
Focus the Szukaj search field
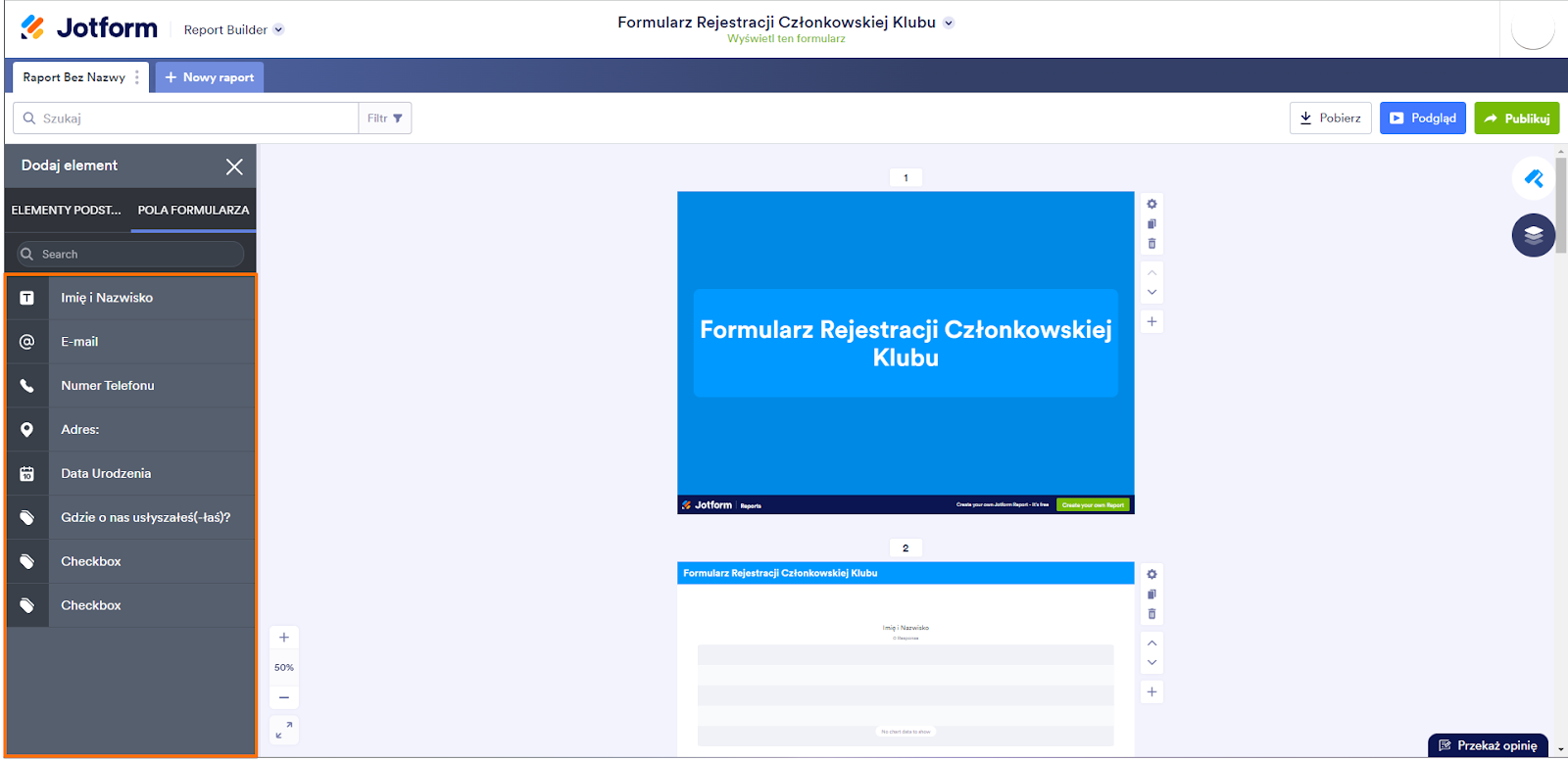click(186, 119)
